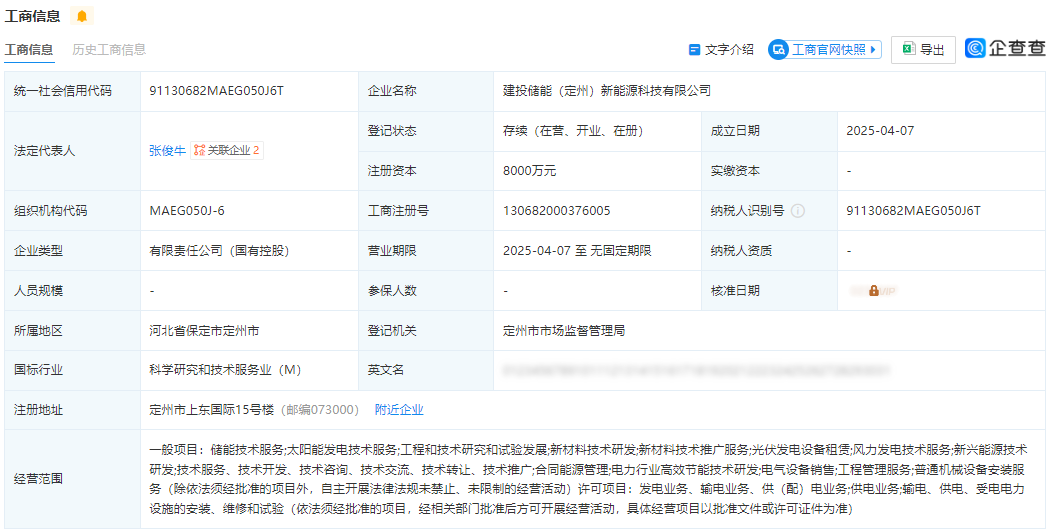Viewport: 1051px width, 530px height.
Task: Click the info icon next to 纳税人识别号
Action: [x=797, y=211]
